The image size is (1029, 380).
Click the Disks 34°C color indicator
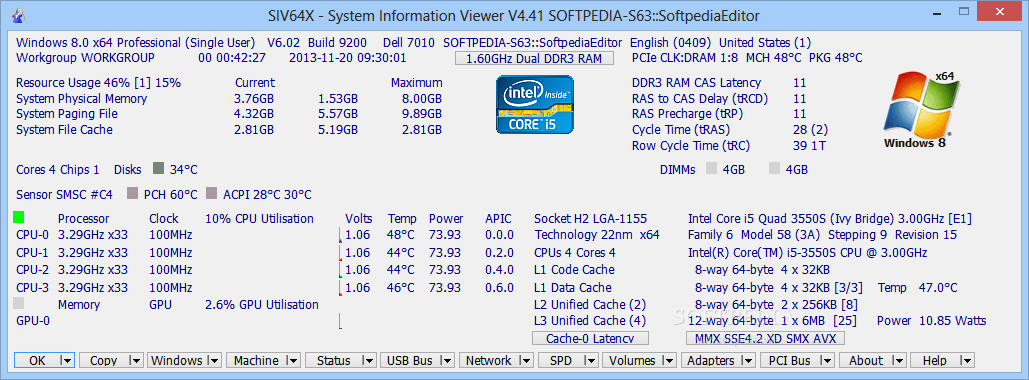(x=158, y=169)
